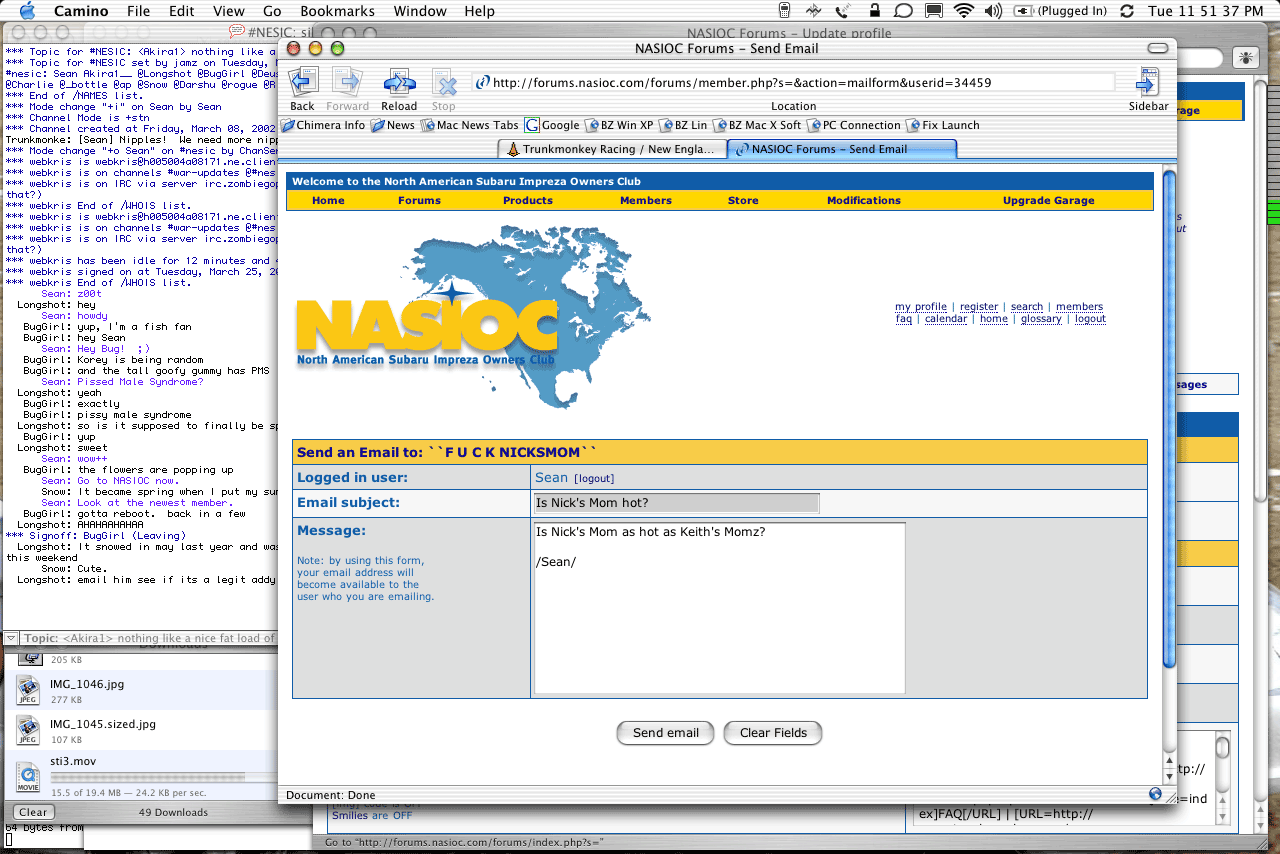This screenshot has width=1280, height=854.
Task: Open PC Connection bookmark
Action: click(x=853, y=125)
